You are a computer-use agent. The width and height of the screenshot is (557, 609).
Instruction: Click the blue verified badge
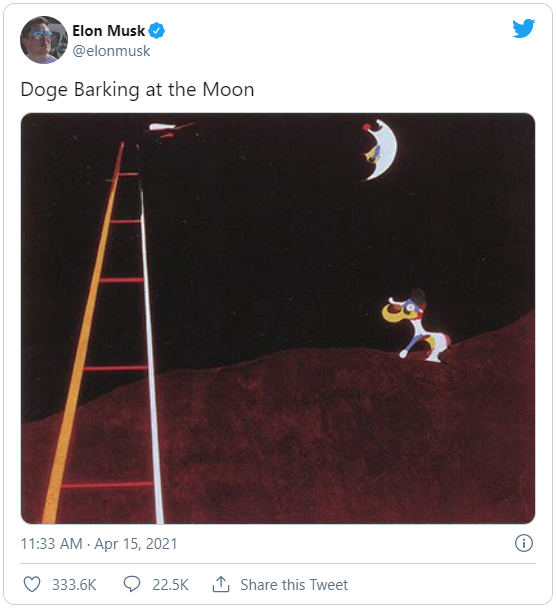157,31
